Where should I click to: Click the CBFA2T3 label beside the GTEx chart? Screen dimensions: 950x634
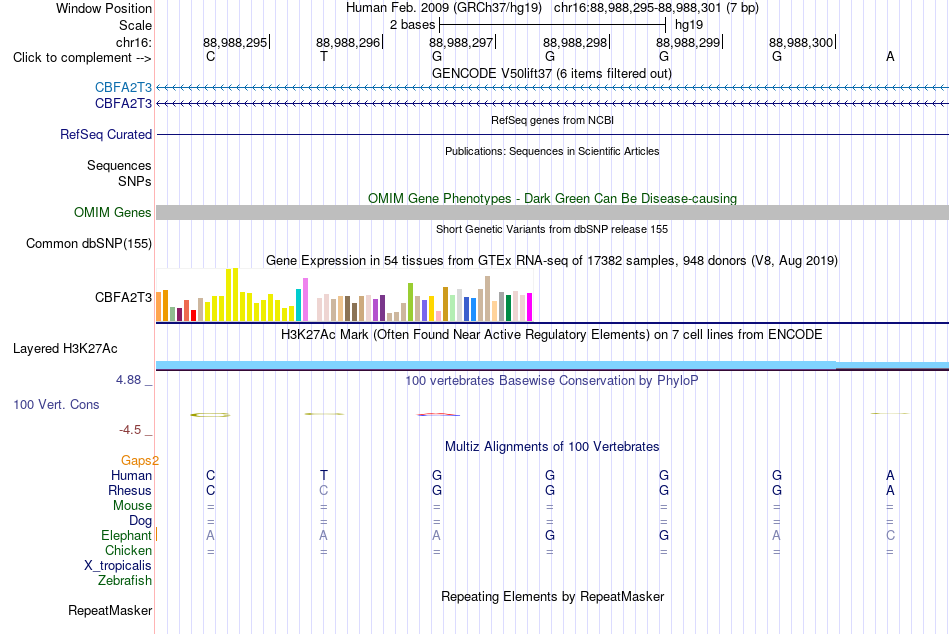[123, 298]
